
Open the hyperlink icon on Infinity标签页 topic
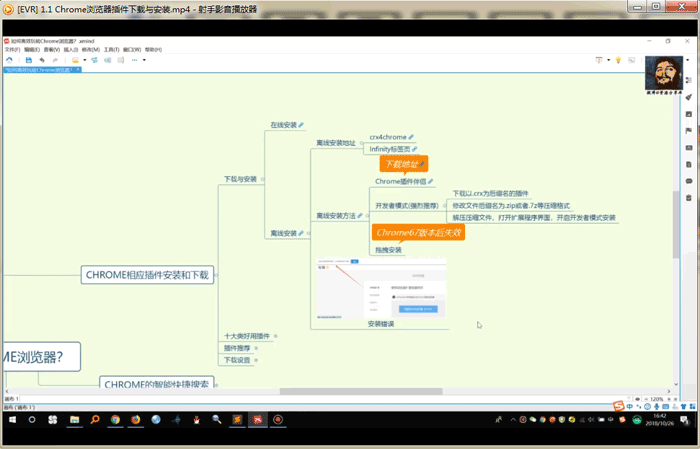coord(415,149)
